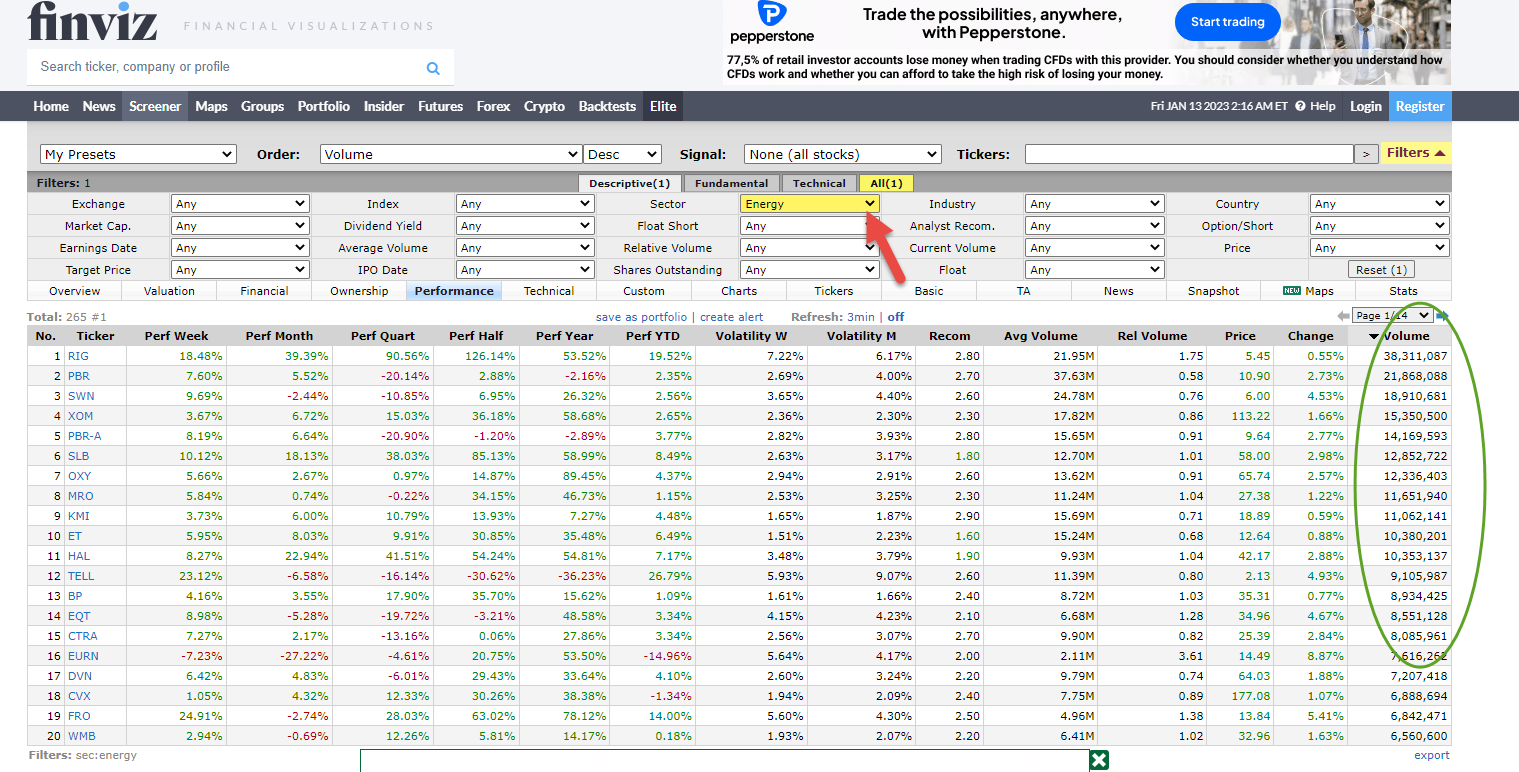Open Market Cap. filter dropdown
Screen dimensions: 1519x772
240,226
